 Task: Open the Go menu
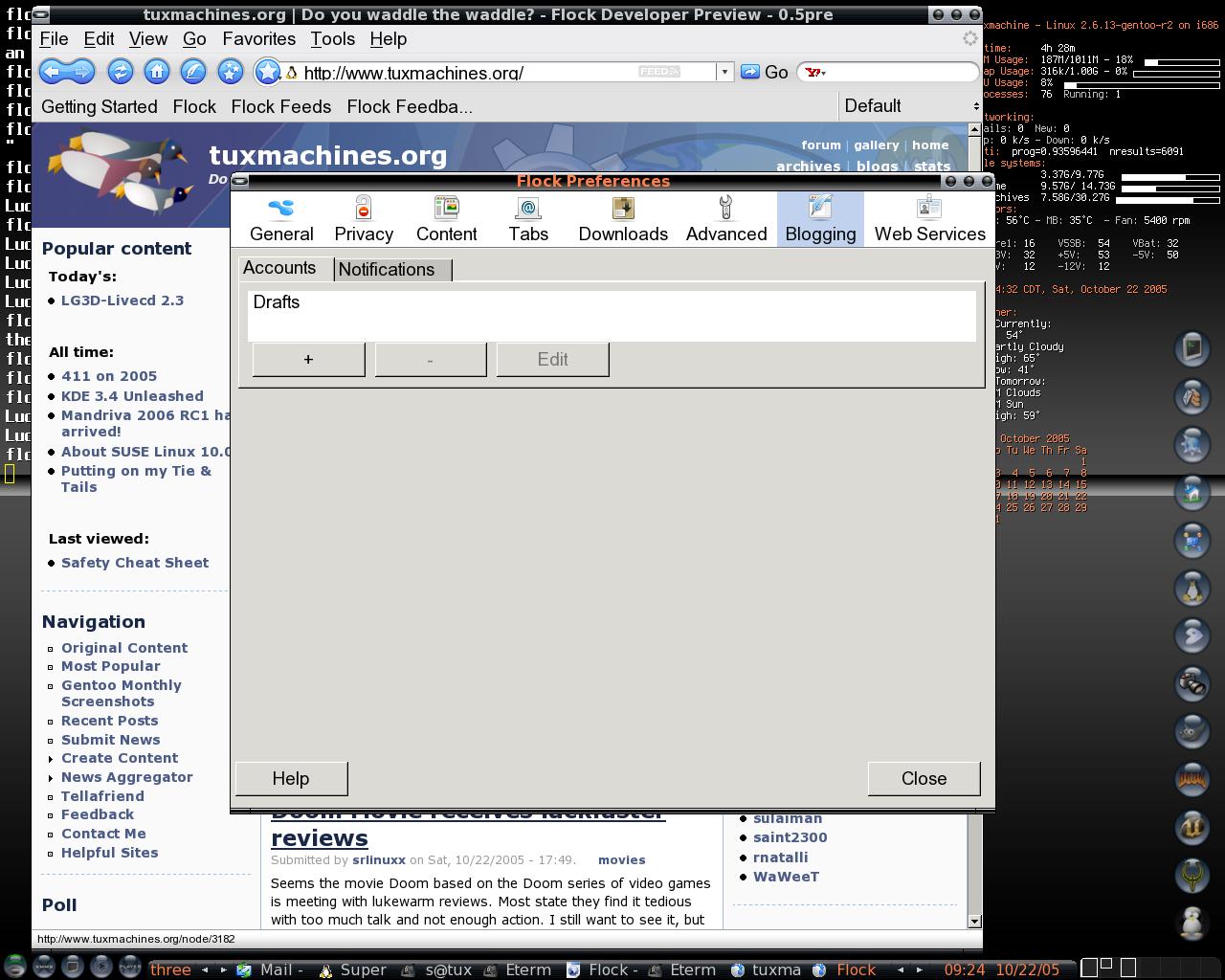click(194, 39)
